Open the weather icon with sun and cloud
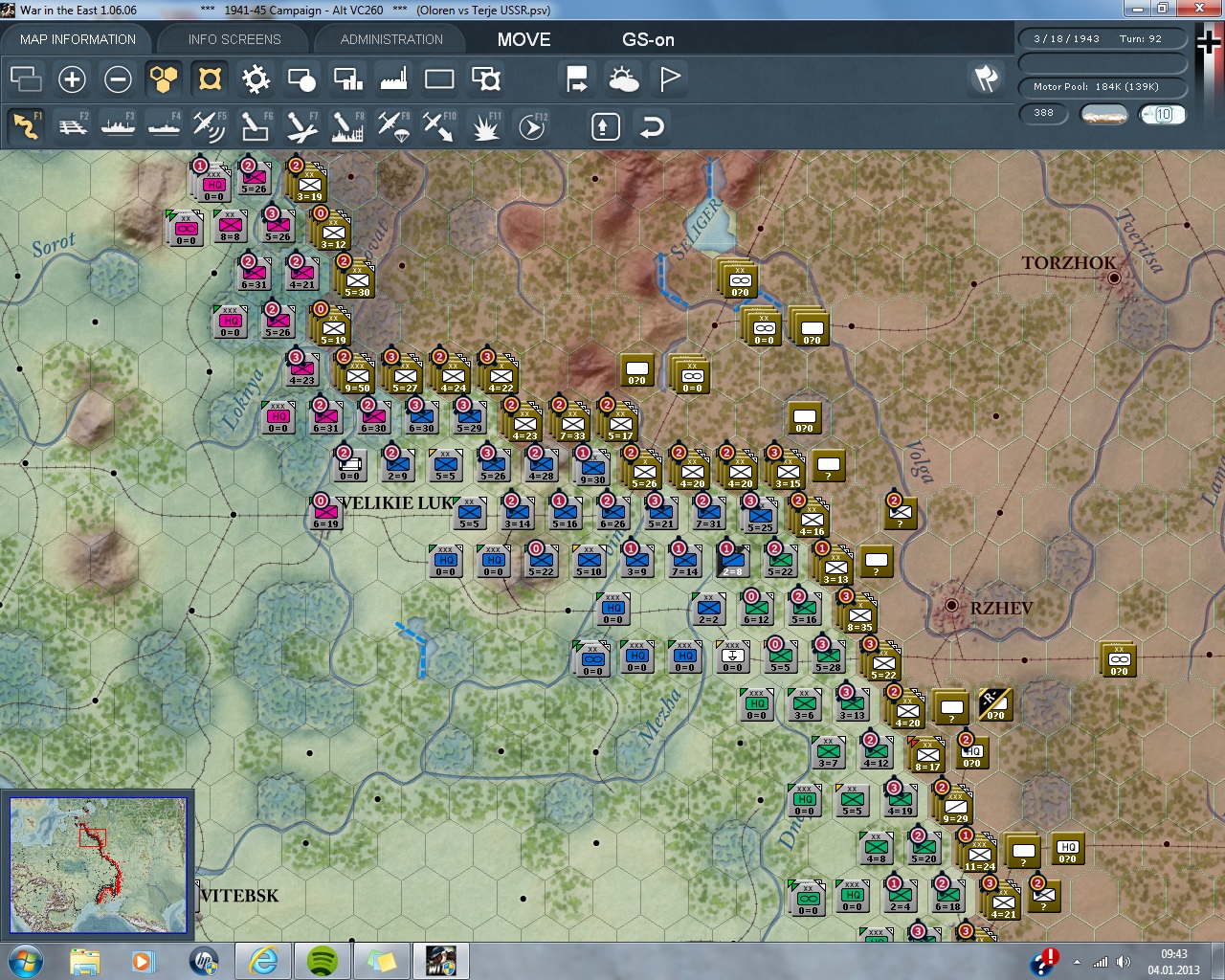Screen dimensions: 1225x980 tap(624, 78)
